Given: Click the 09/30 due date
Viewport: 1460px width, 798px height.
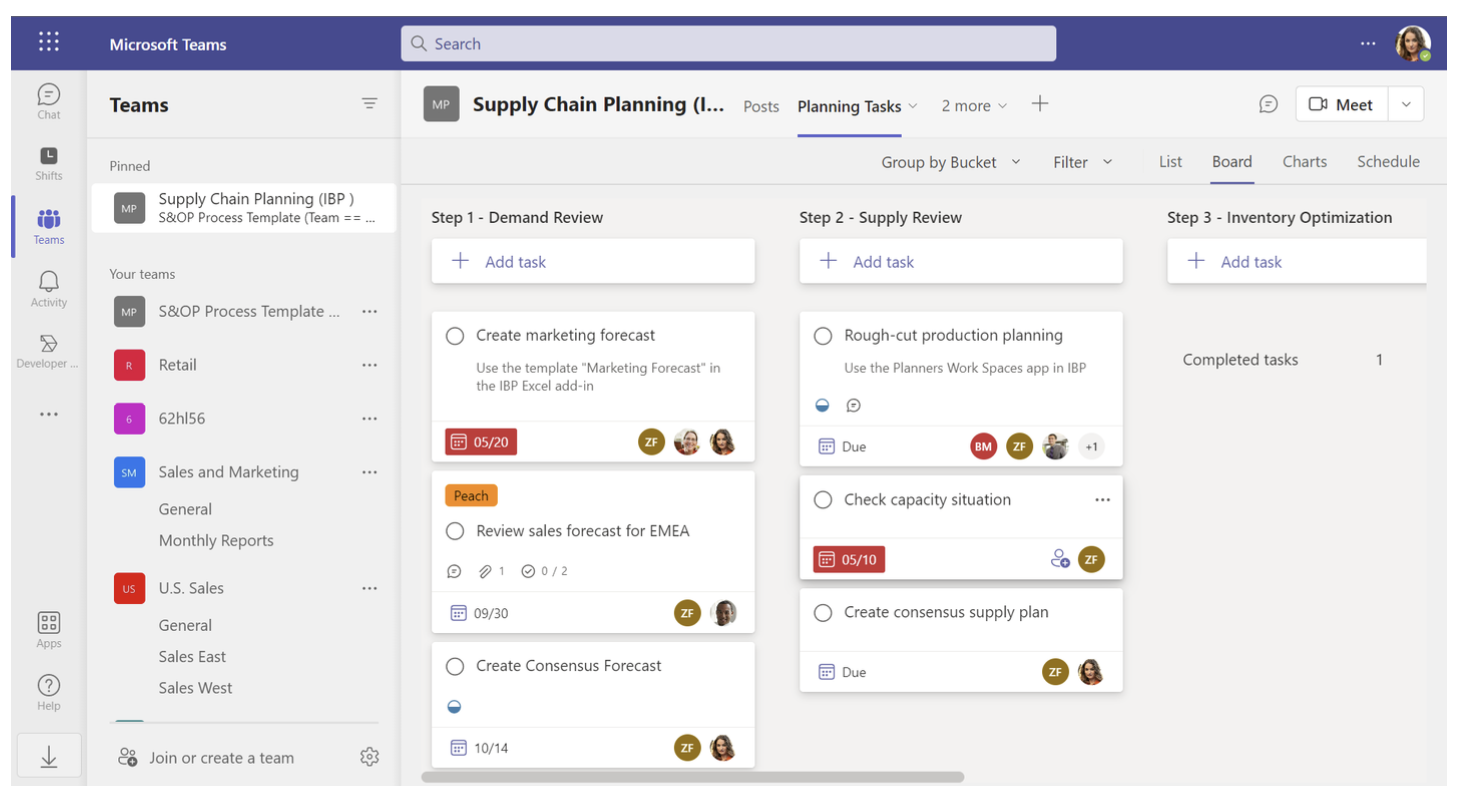Looking at the screenshot, I should pos(480,613).
